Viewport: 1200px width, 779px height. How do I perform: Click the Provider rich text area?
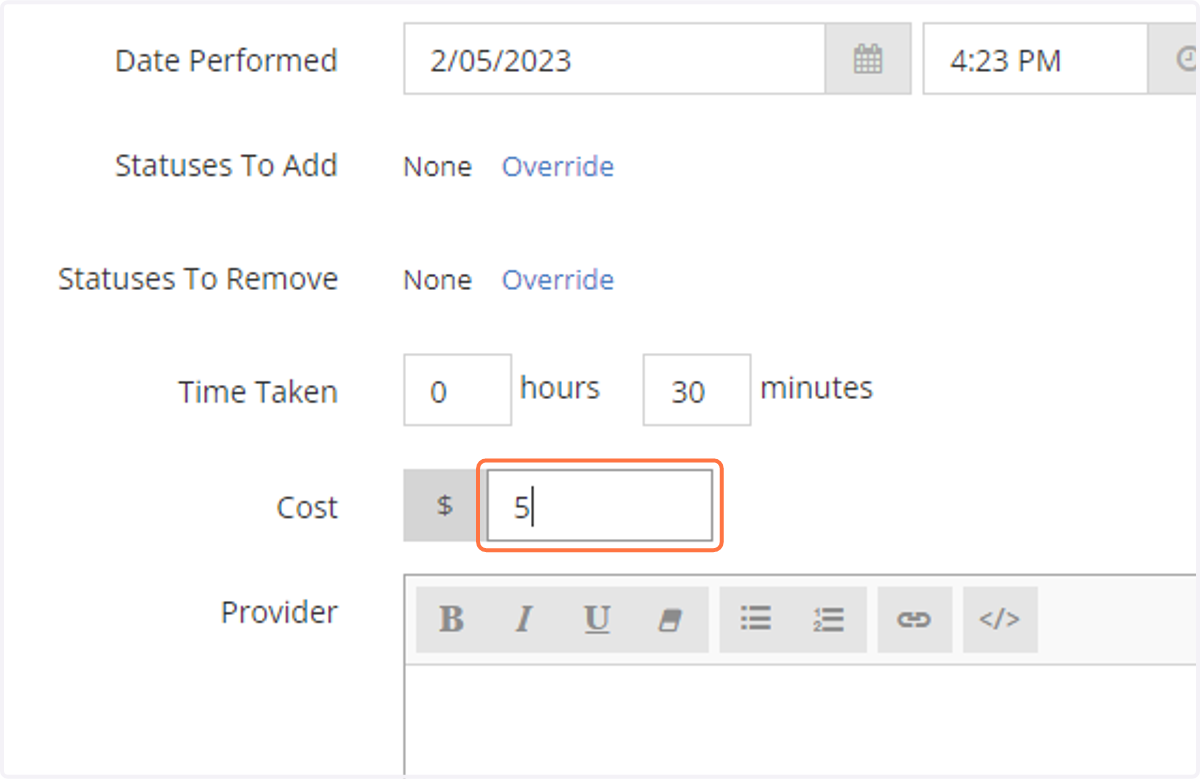pos(800,718)
